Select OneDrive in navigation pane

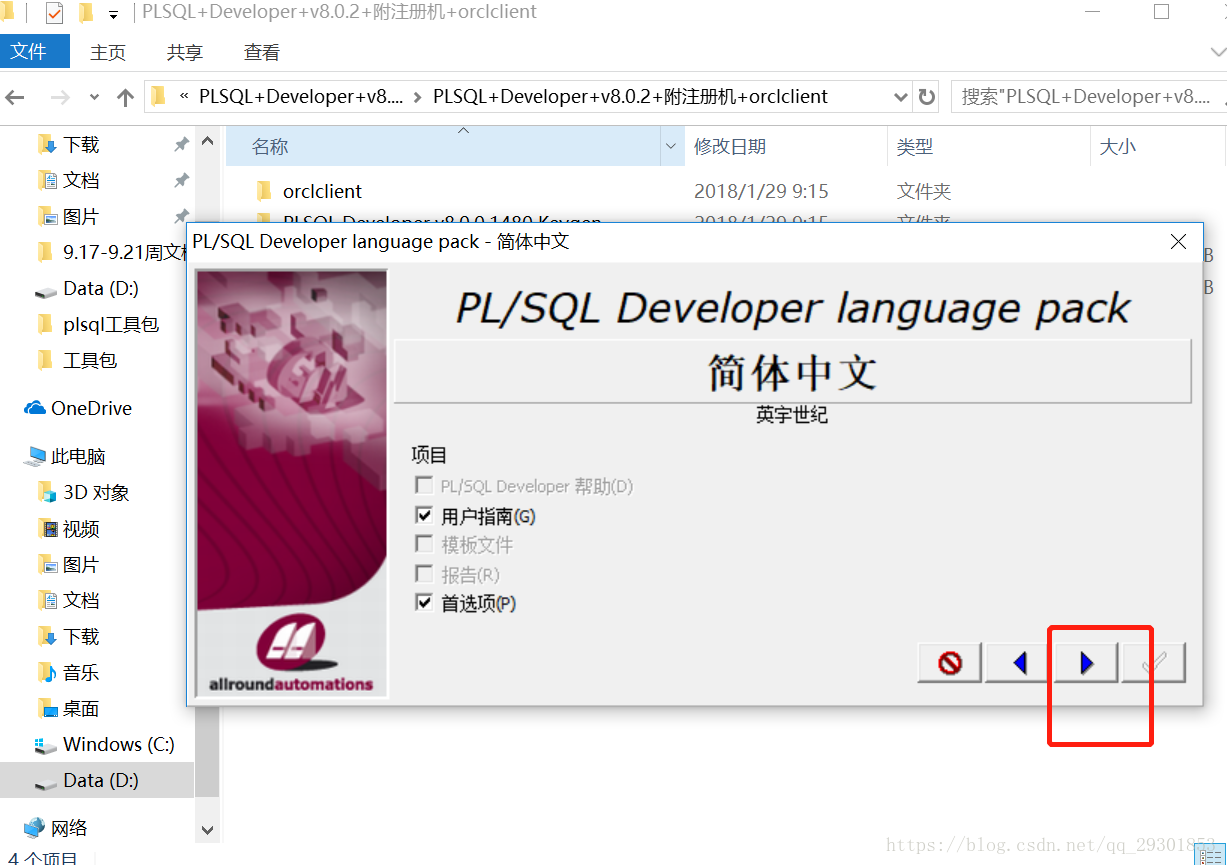(91, 409)
